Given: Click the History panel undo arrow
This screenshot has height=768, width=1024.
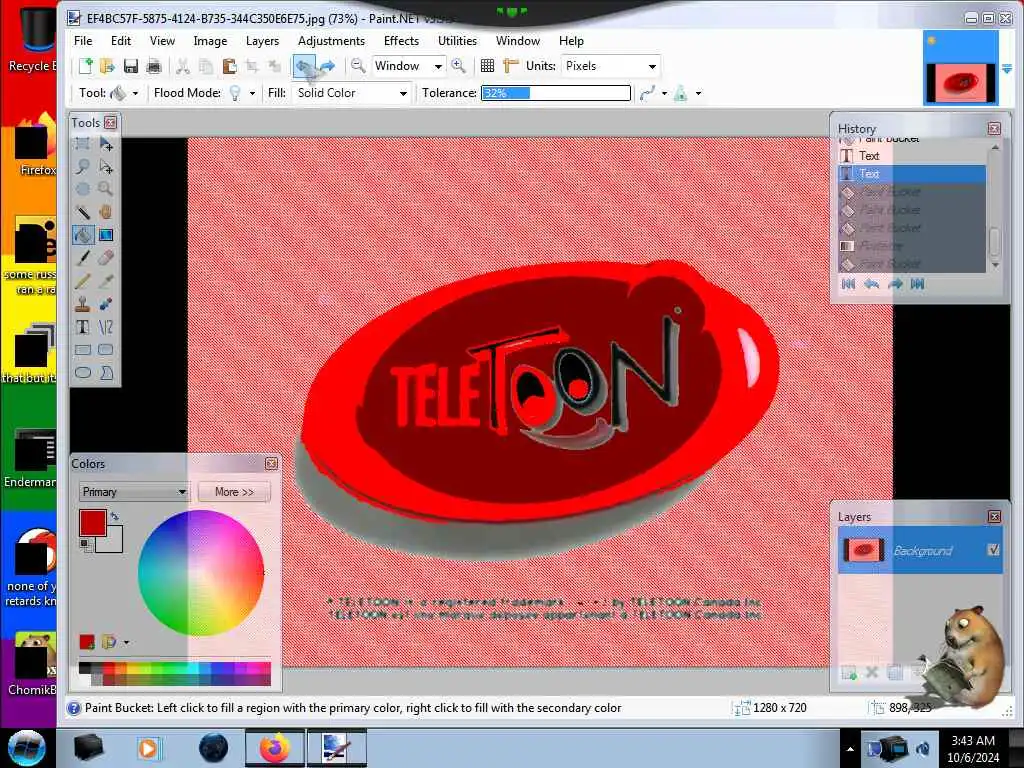Looking at the screenshot, I should point(871,283).
